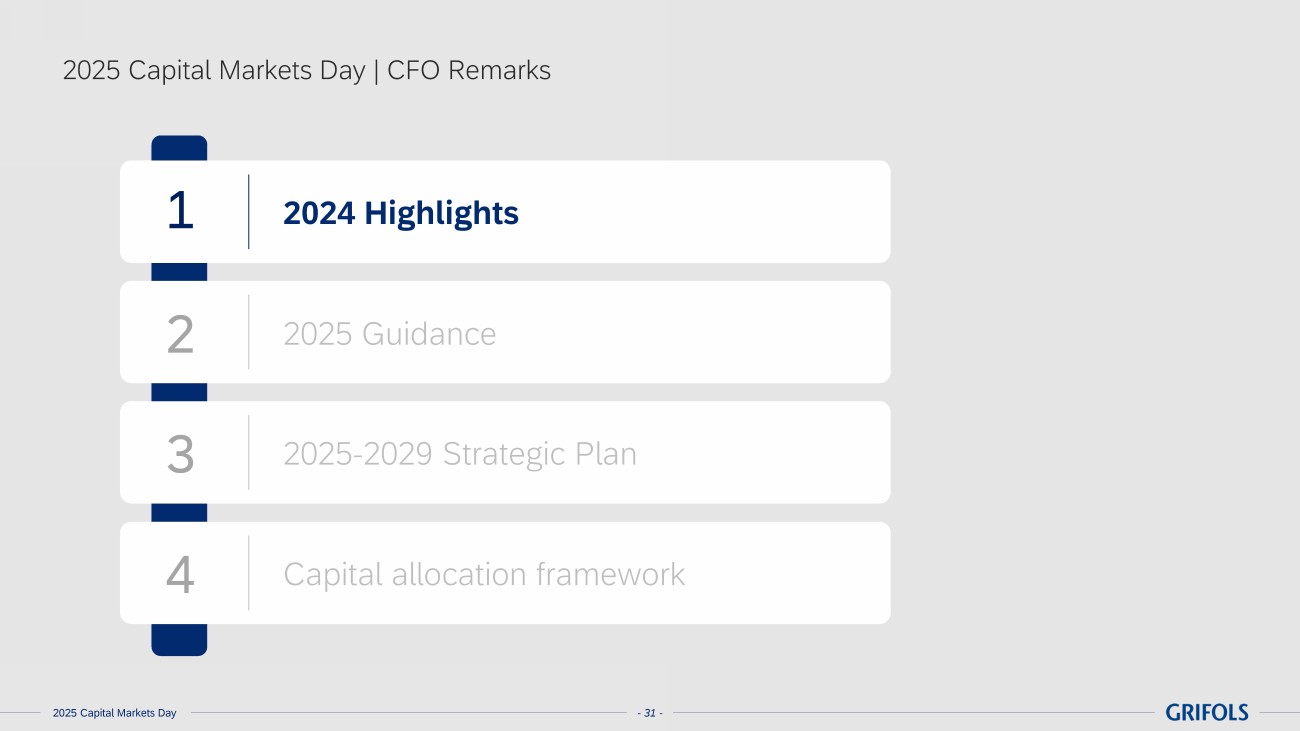Click the blue bar end below card 4
The height and width of the screenshot is (731, 1300).
(179, 639)
